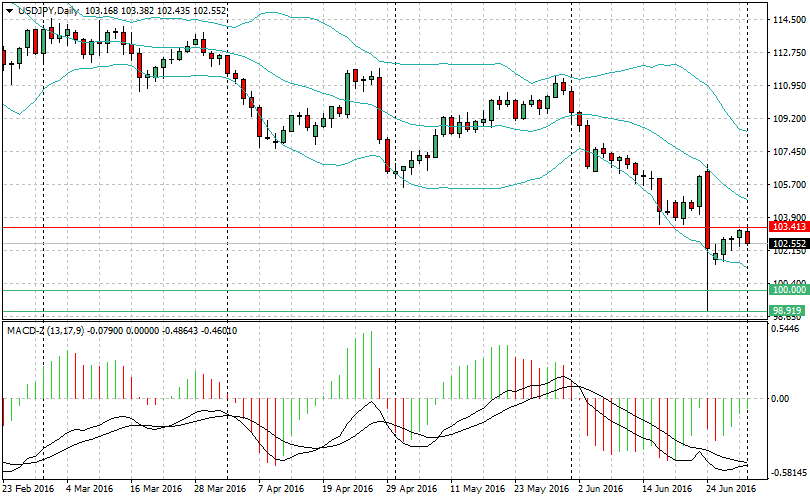Click the 114.500 price axis label
810x500 pixels.
(x=789, y=20)
